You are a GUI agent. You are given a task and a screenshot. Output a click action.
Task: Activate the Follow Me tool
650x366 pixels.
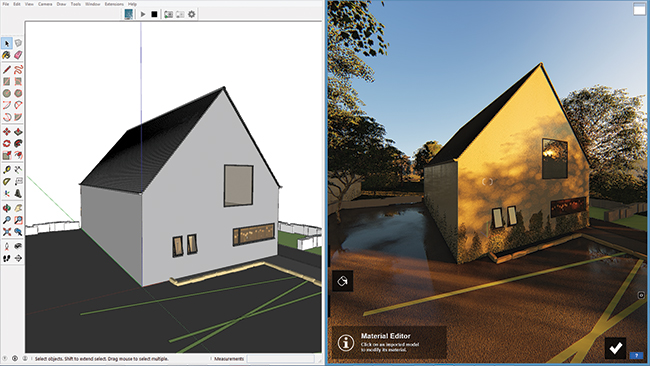tap(18, 143)
